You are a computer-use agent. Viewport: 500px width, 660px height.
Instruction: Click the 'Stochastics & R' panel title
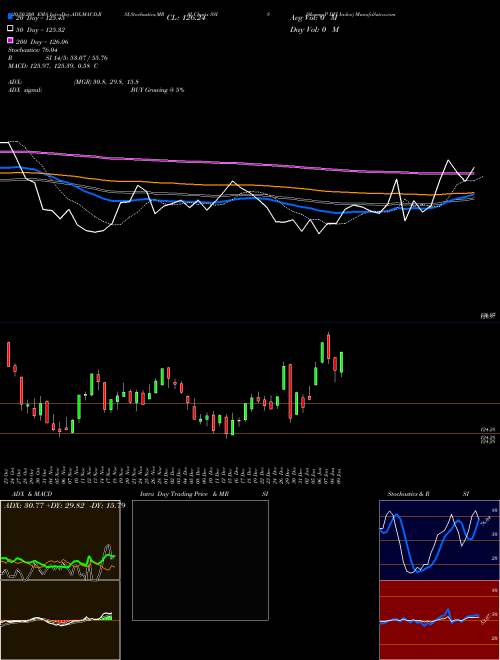[x=408, y=494]
